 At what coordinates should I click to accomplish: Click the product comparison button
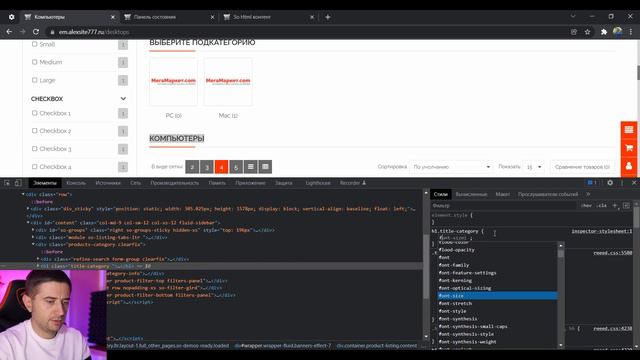(x=582, y=167)
